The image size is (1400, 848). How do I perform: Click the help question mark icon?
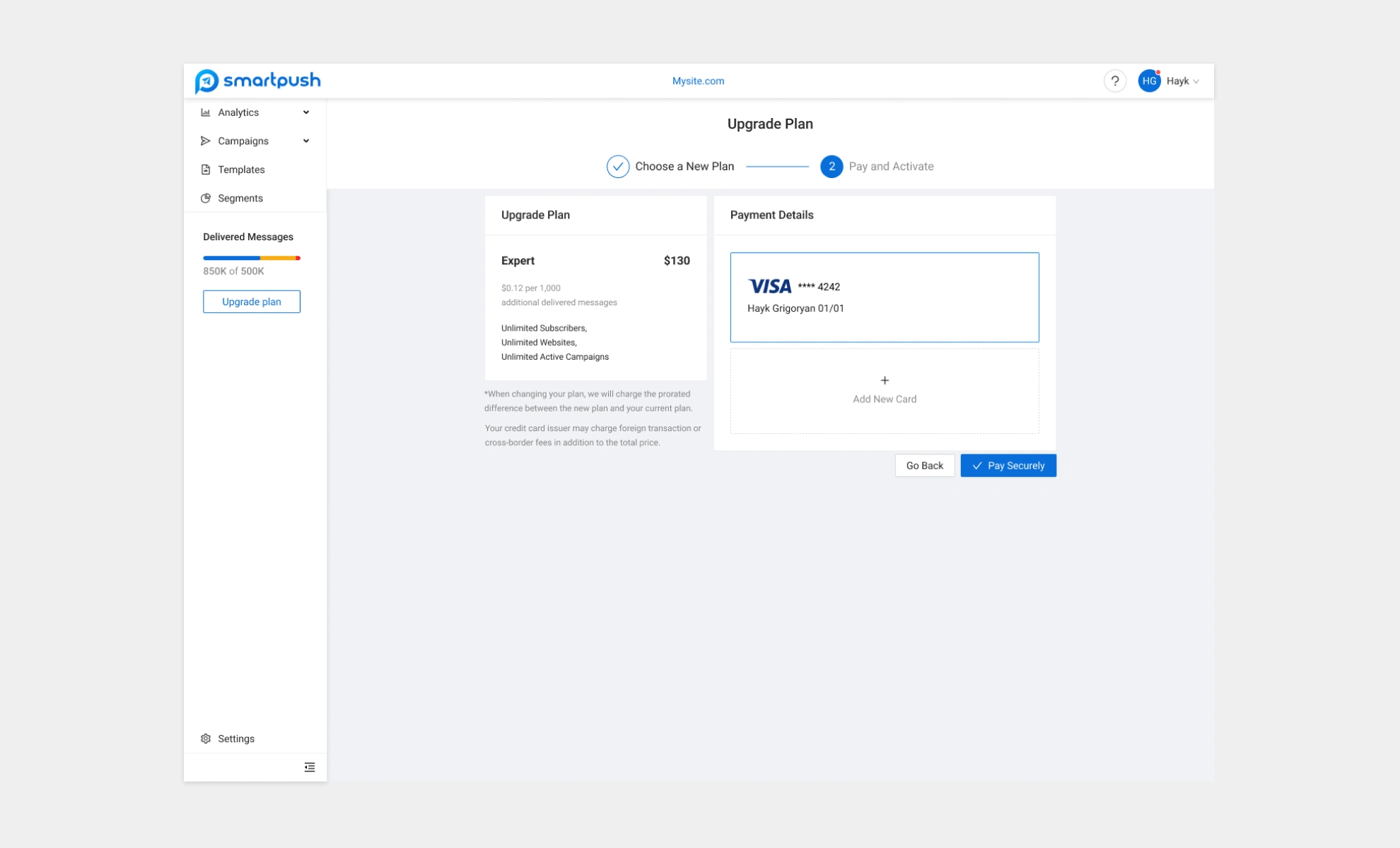tap(1116, 80)
